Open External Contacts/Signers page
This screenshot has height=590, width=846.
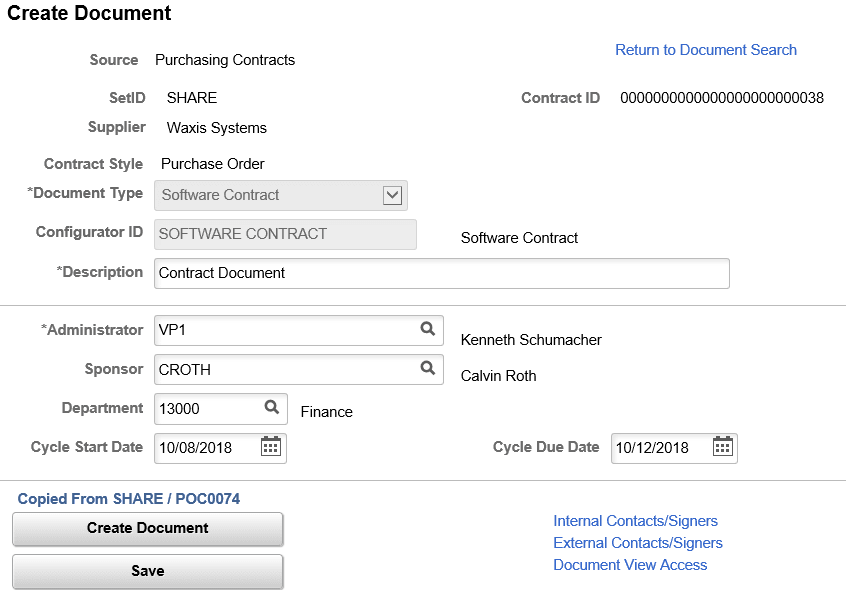click(x=638, y=542)
